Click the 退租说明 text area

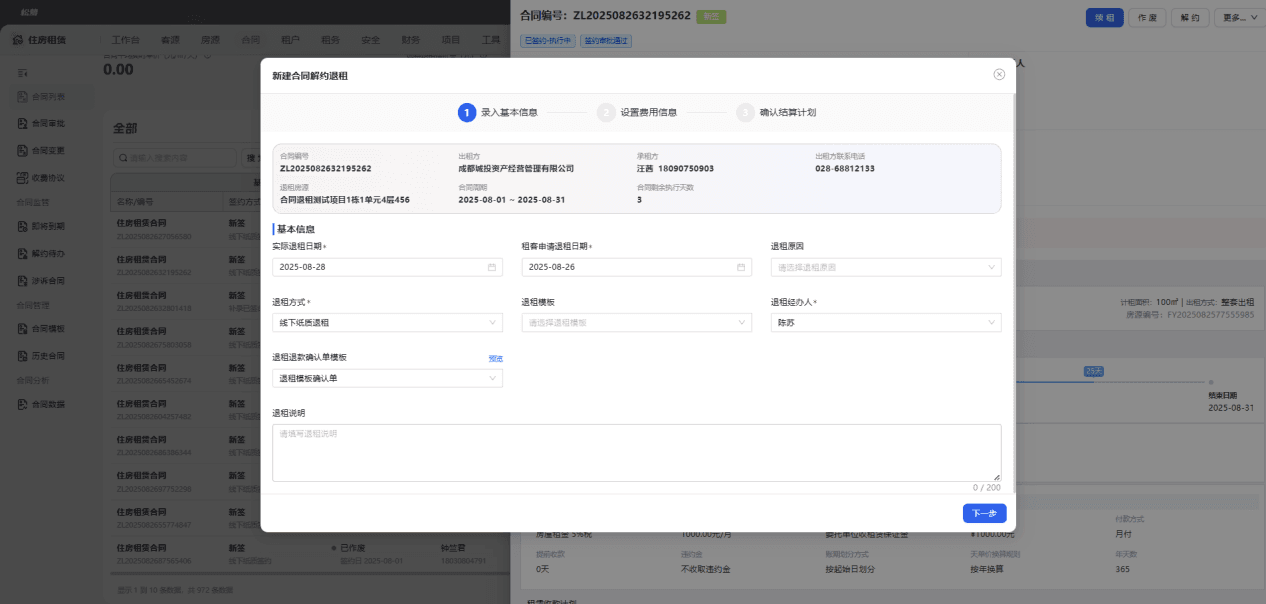(x=637, y=453)
